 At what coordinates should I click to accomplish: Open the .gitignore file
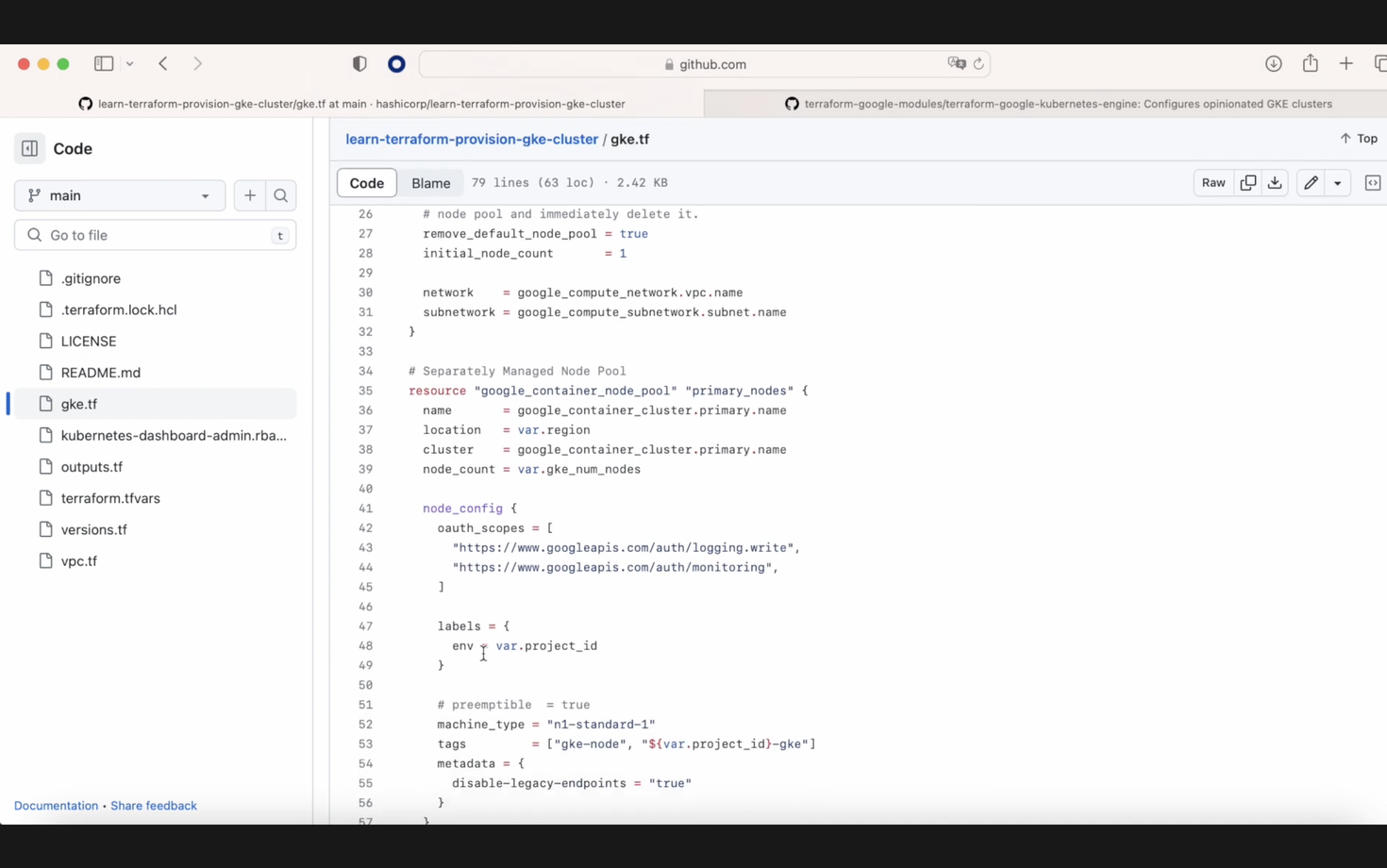coord(156,278)
